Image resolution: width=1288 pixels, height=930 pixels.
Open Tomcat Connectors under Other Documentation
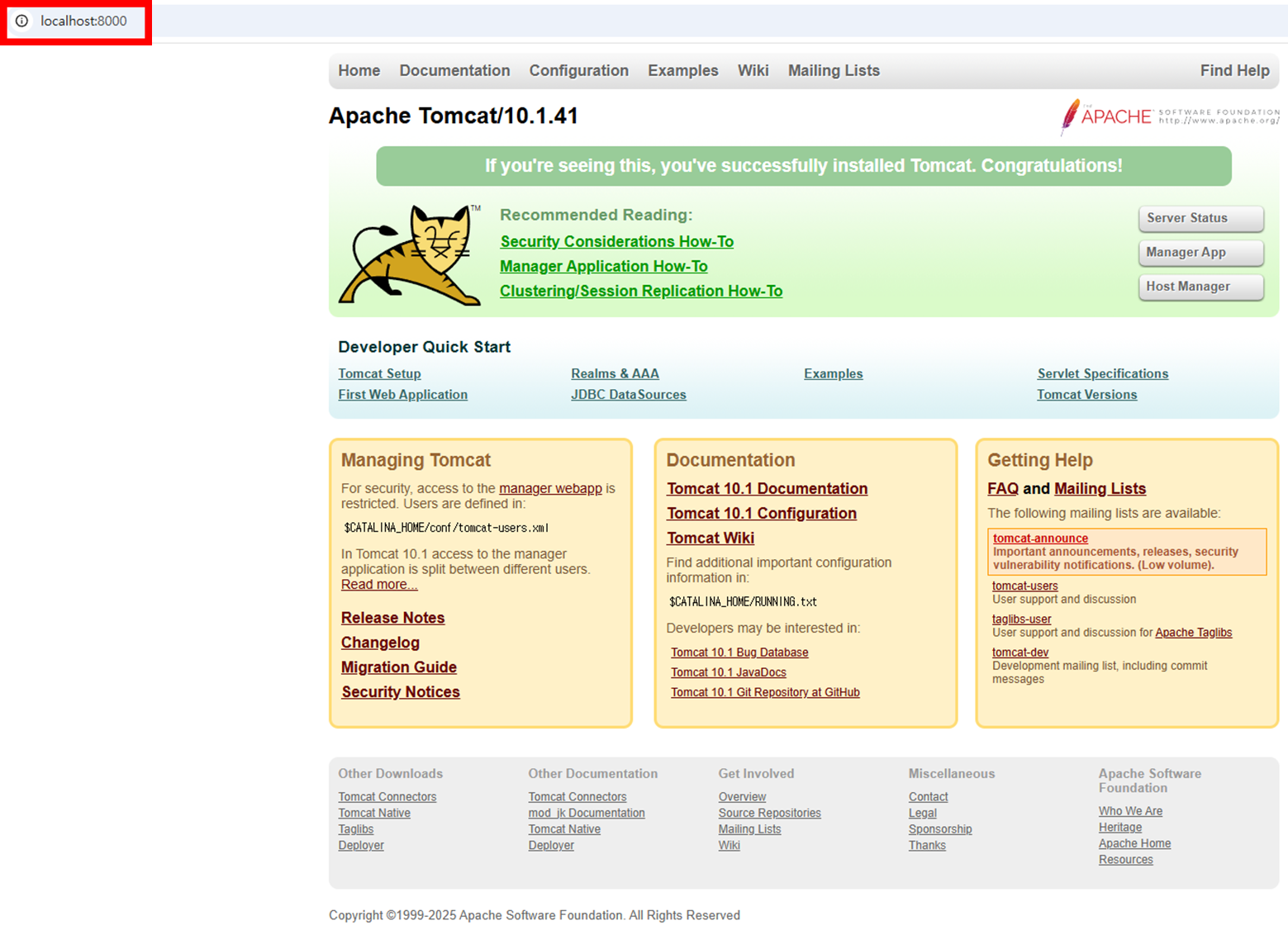coord(577,797)
